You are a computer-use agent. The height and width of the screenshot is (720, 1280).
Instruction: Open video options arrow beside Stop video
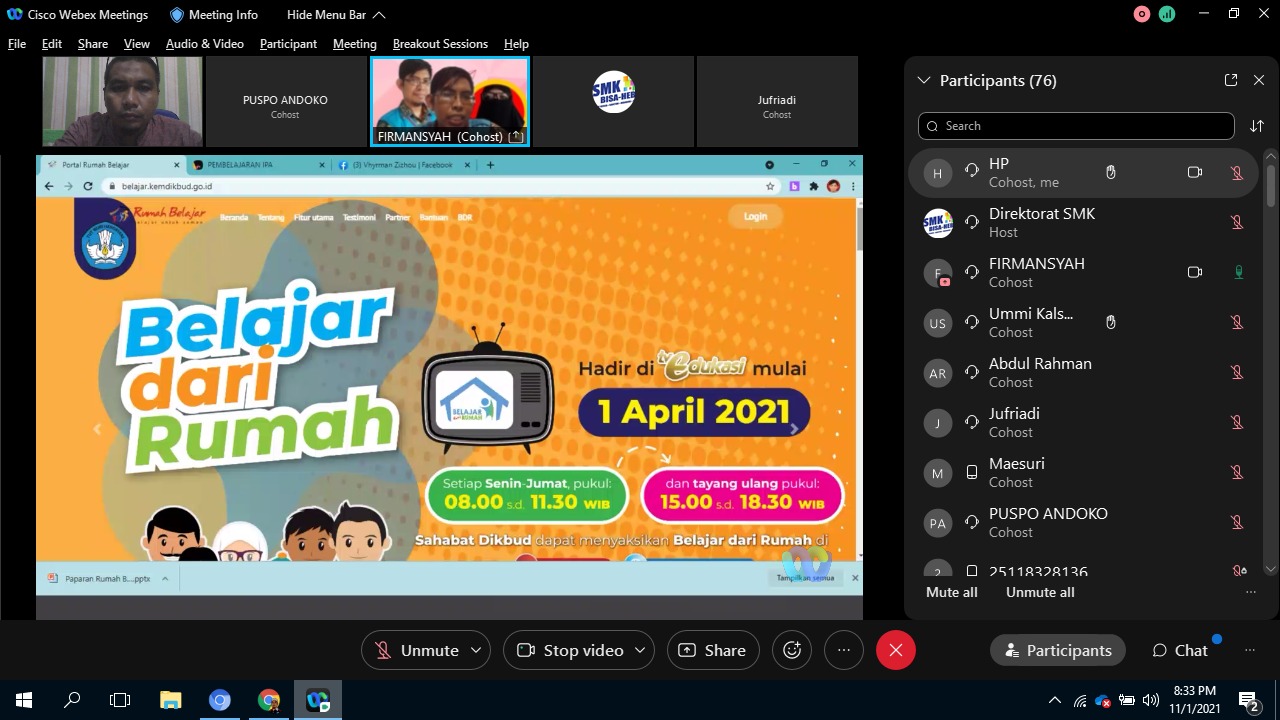(640, 650)
